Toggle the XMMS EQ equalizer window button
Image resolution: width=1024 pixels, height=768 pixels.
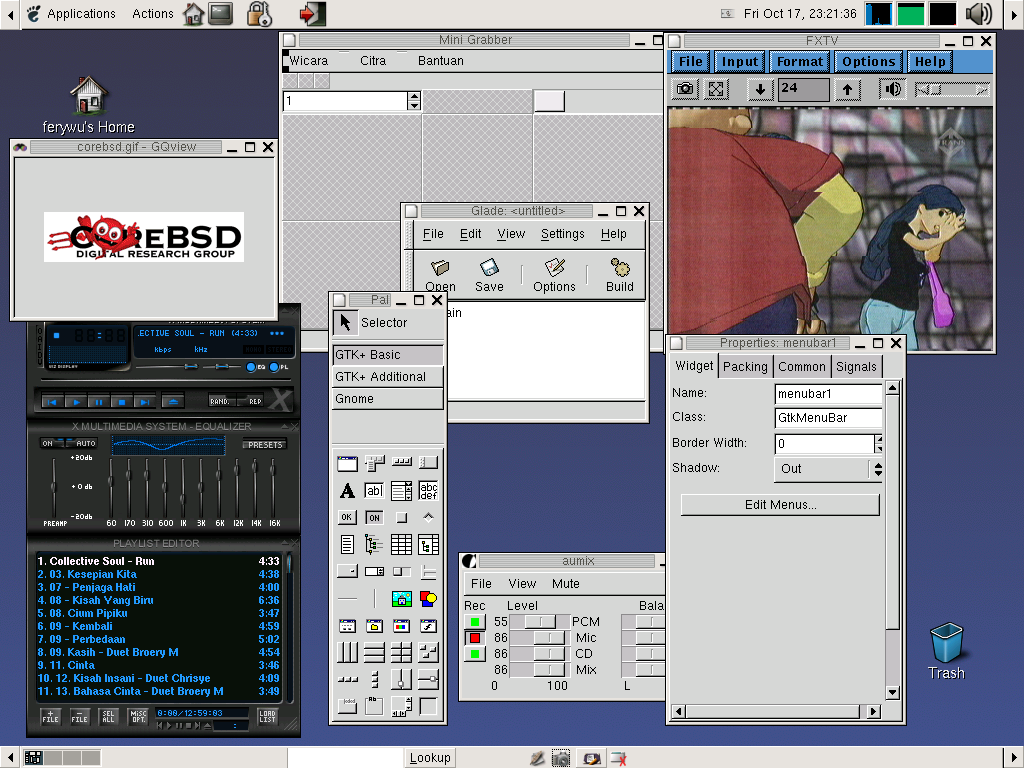[255, 367]
